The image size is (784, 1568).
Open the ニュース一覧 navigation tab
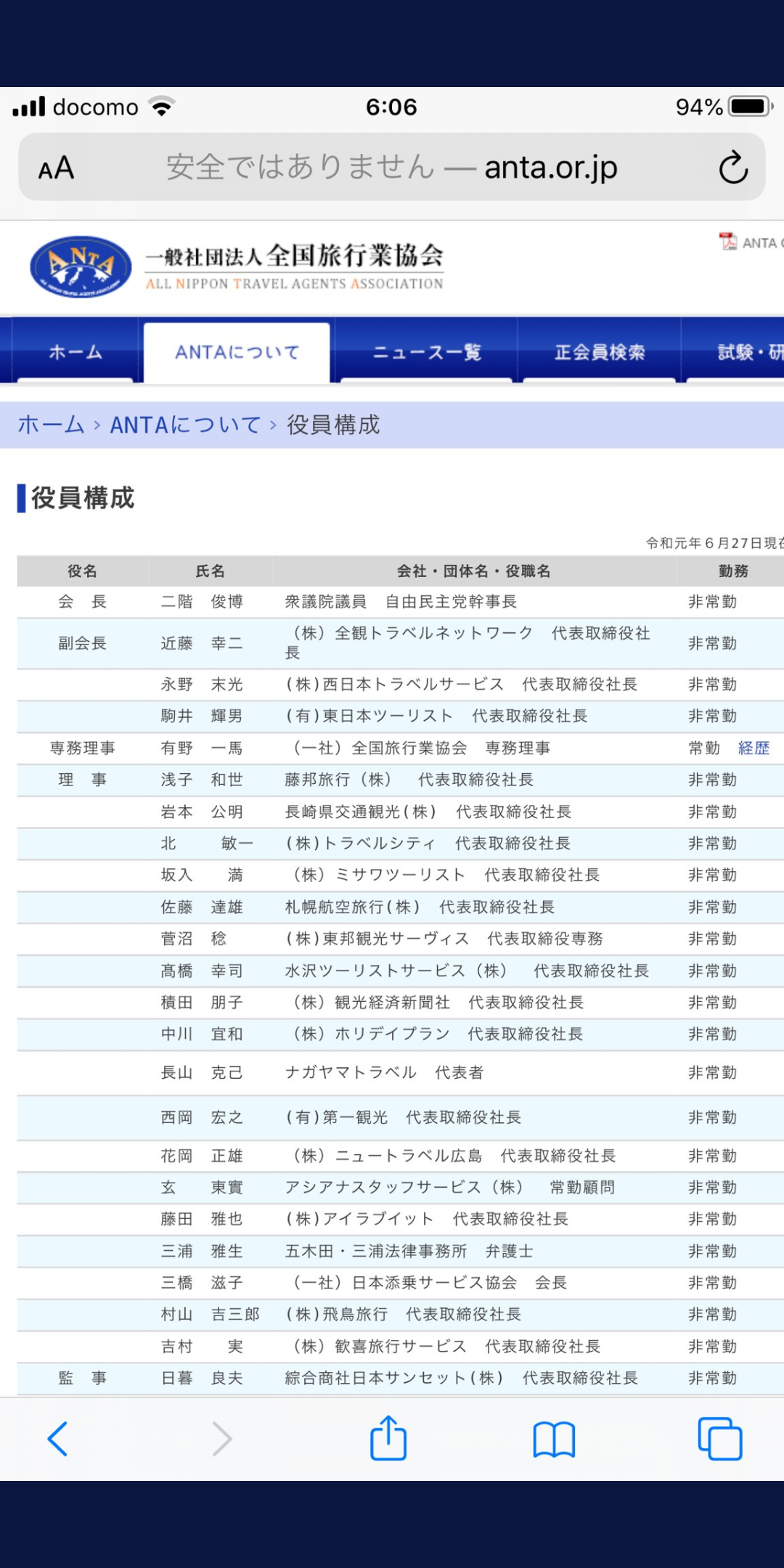pyautogui.click(x=426, y=352)
